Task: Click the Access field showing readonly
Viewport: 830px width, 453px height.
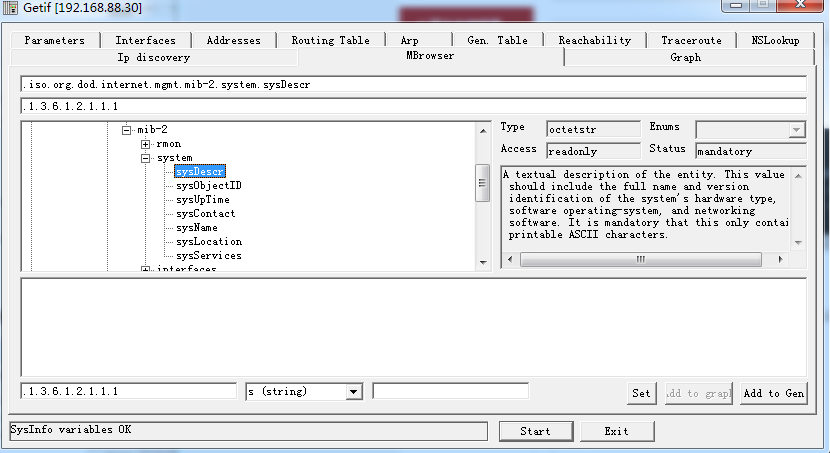Action: click(x=593, y=151)
